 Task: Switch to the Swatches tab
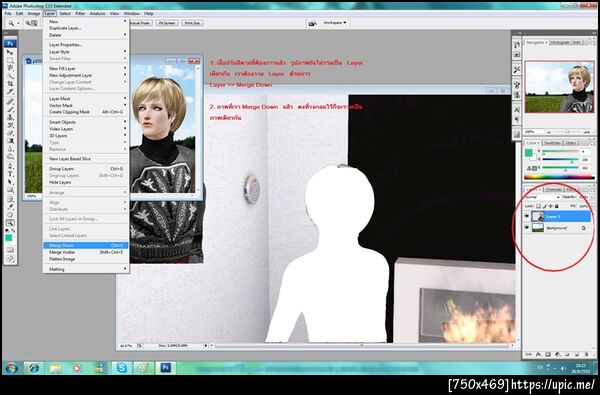[552, 143]
